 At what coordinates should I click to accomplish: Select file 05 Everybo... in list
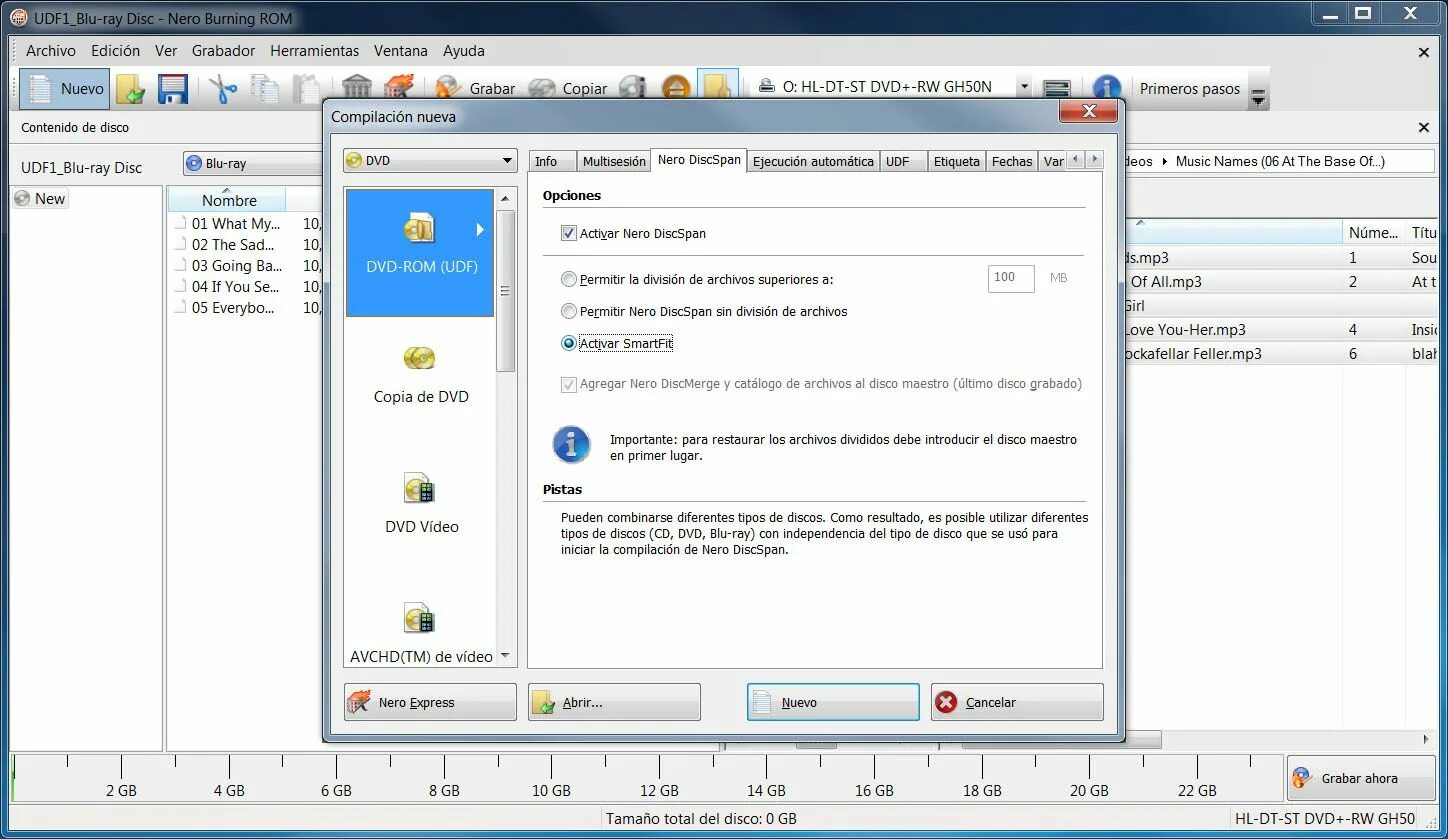point(233,308)
